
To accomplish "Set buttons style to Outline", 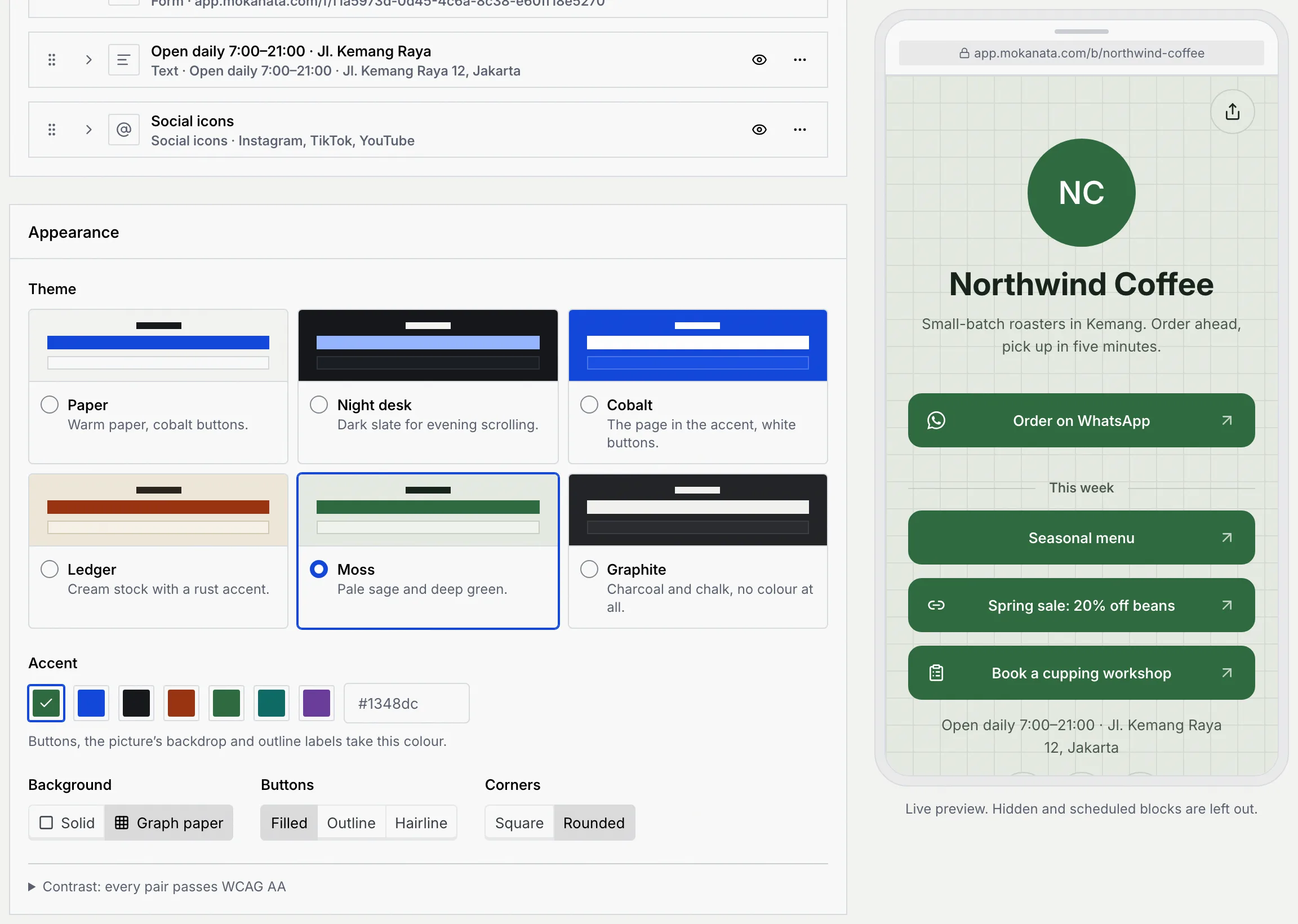I will click(352, 823).
